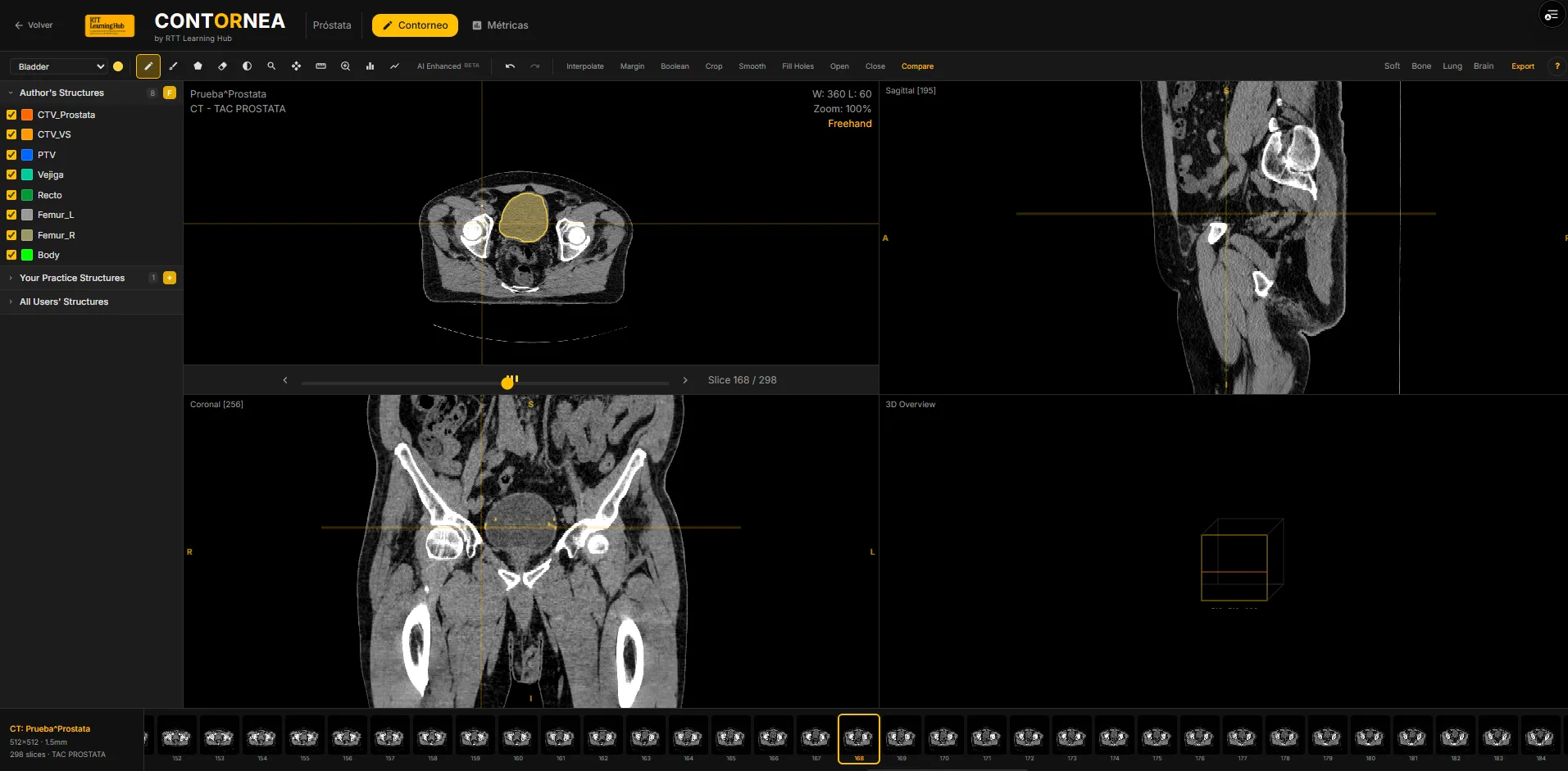Image resolution: width=1568 pixels, height=771 pixels.
Task: Click the undo arrow
Action: tap(510, 66)
